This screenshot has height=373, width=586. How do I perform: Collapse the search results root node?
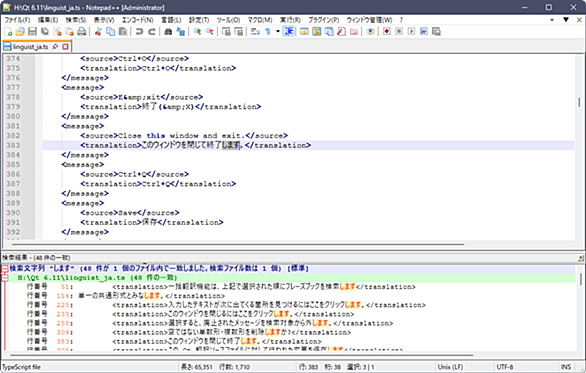click(5, 269)
